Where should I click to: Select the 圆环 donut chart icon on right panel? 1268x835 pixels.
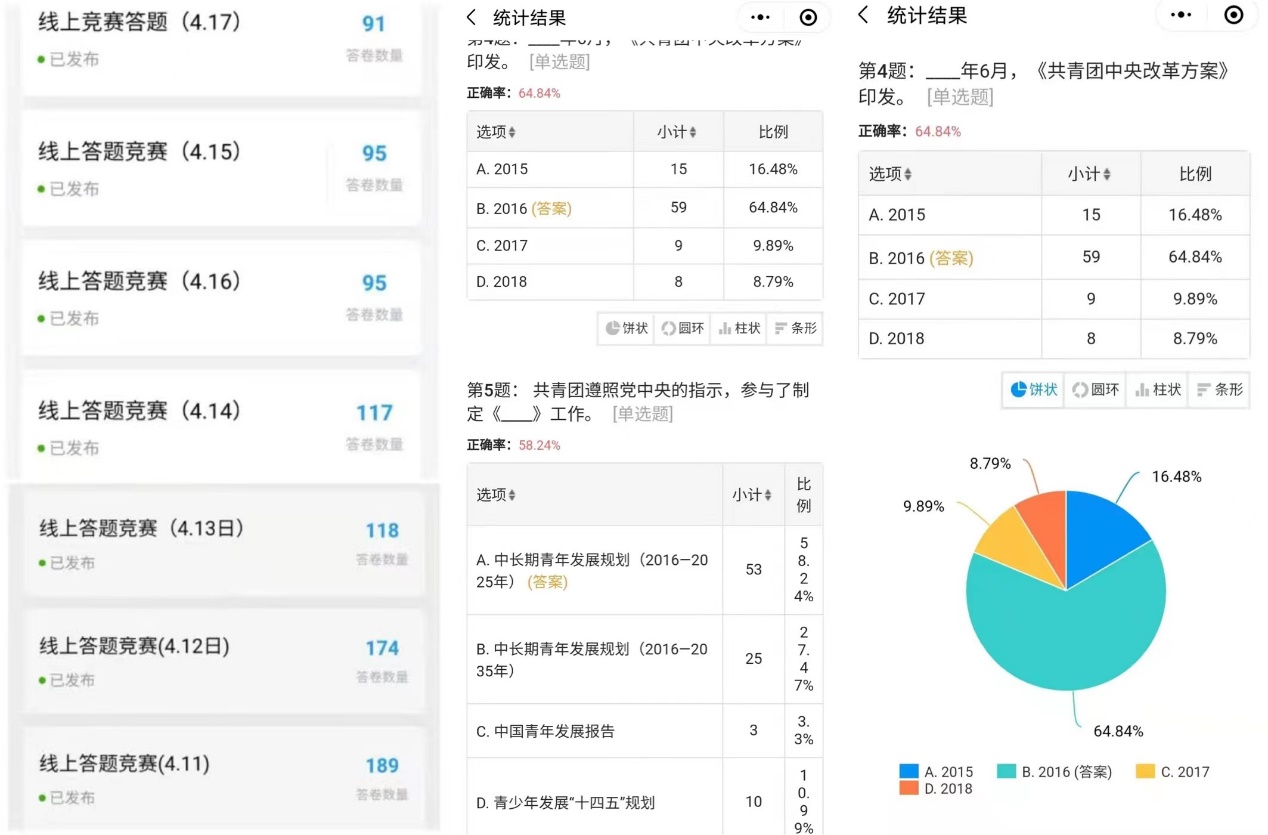(x=1095, y=390)
